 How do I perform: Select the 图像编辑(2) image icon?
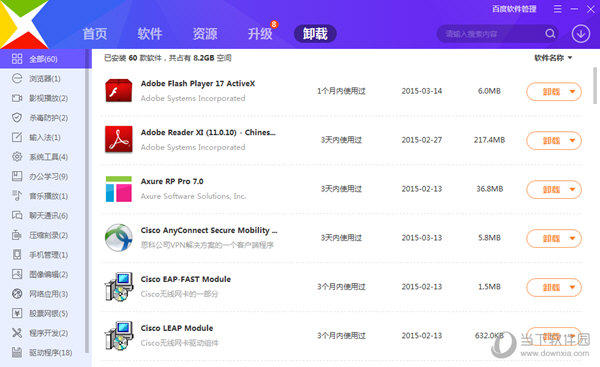(x=17, y=274)
